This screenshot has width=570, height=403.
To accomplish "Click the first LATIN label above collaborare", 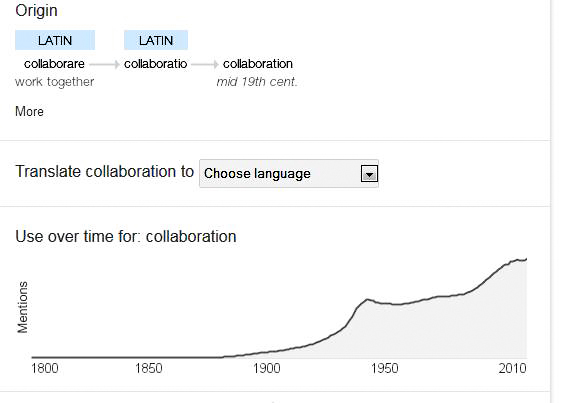I will pos(55,40).
